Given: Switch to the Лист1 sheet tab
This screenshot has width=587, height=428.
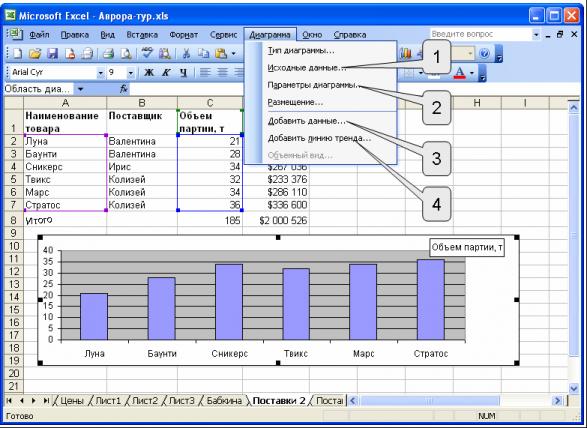Looking at the screenshot, I should tap(108, 401).
